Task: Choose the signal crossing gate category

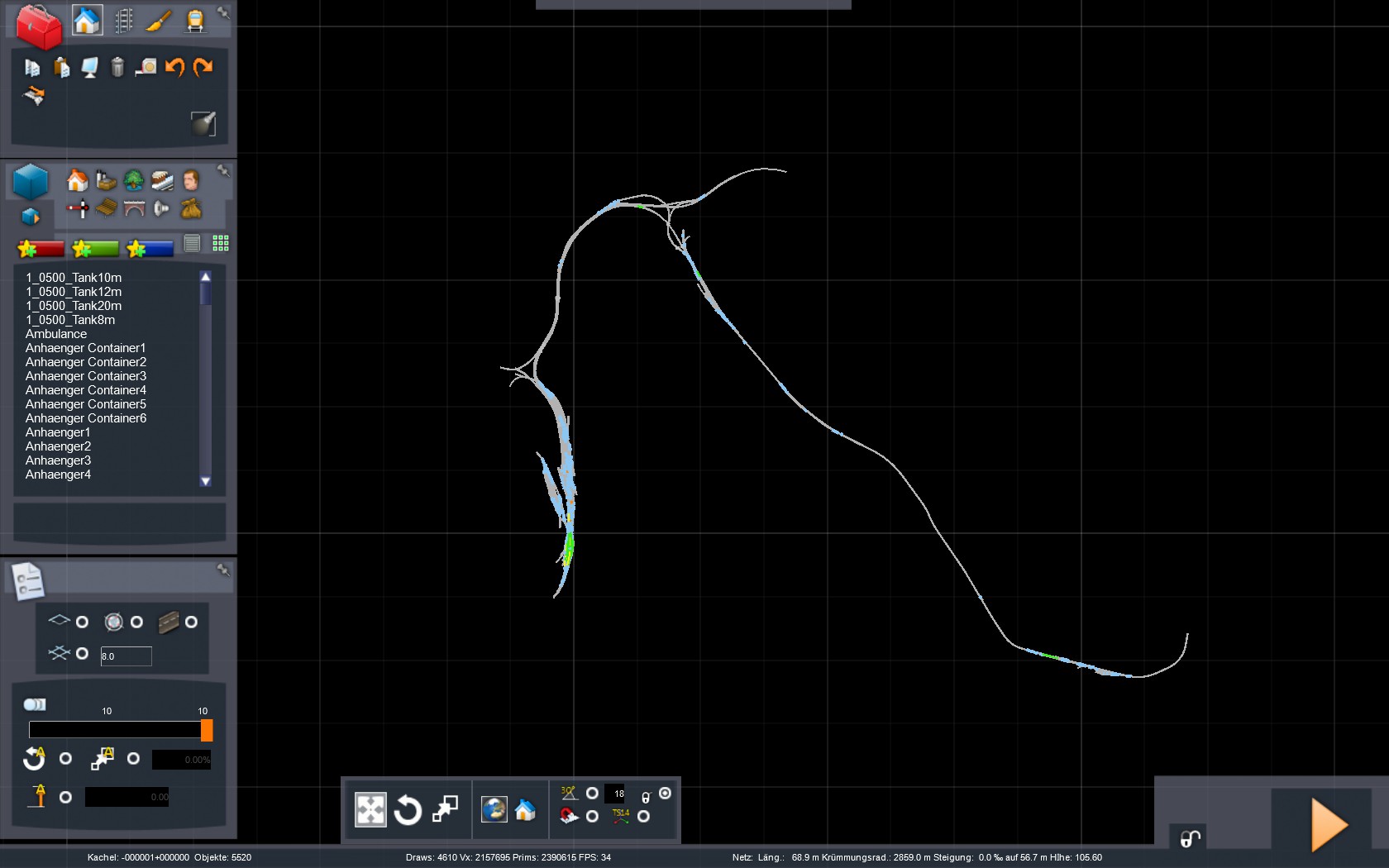Action: tap(78, 208)
